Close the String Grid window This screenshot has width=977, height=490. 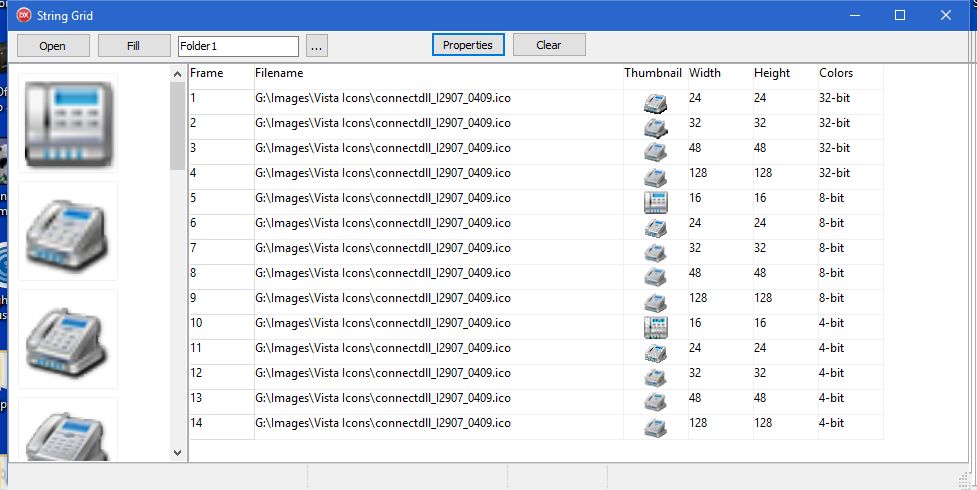[x=946, y=15]
